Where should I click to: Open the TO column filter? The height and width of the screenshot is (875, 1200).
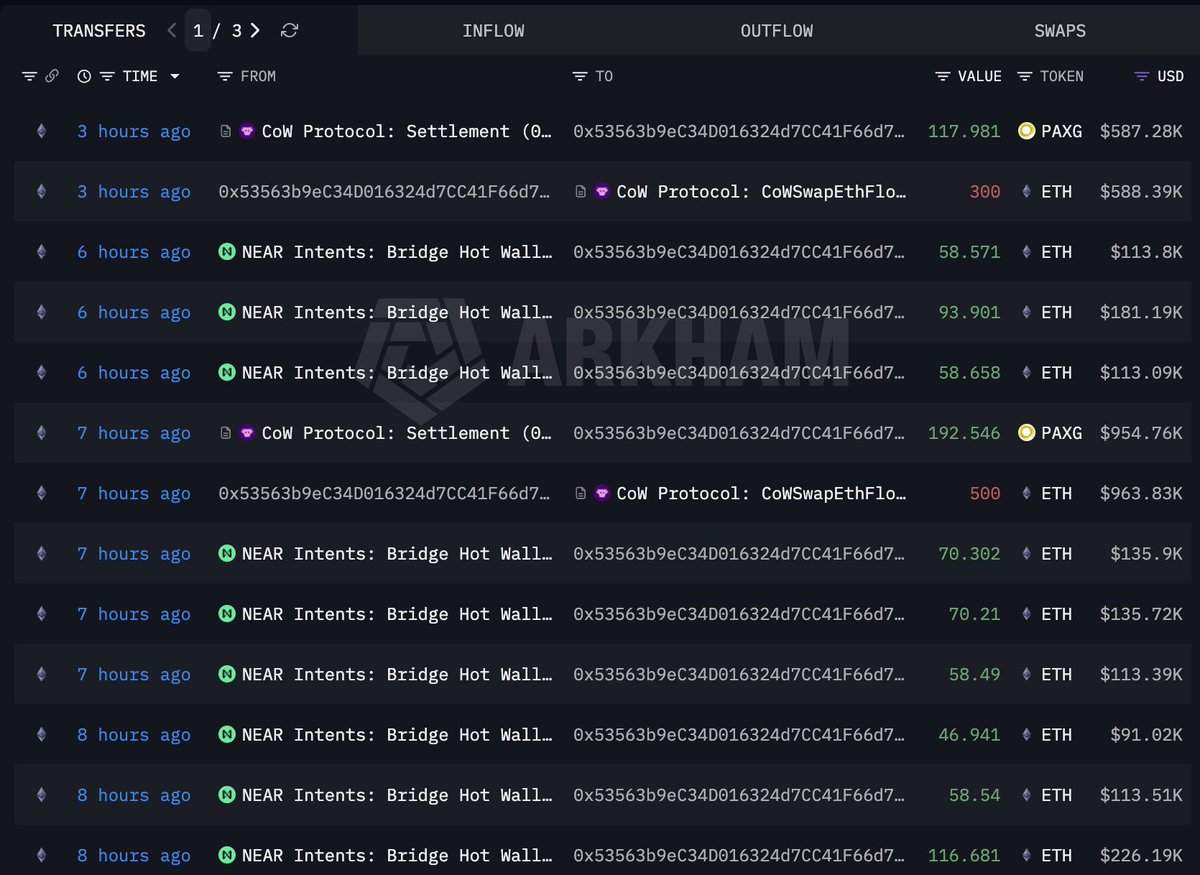pos(580,76)
